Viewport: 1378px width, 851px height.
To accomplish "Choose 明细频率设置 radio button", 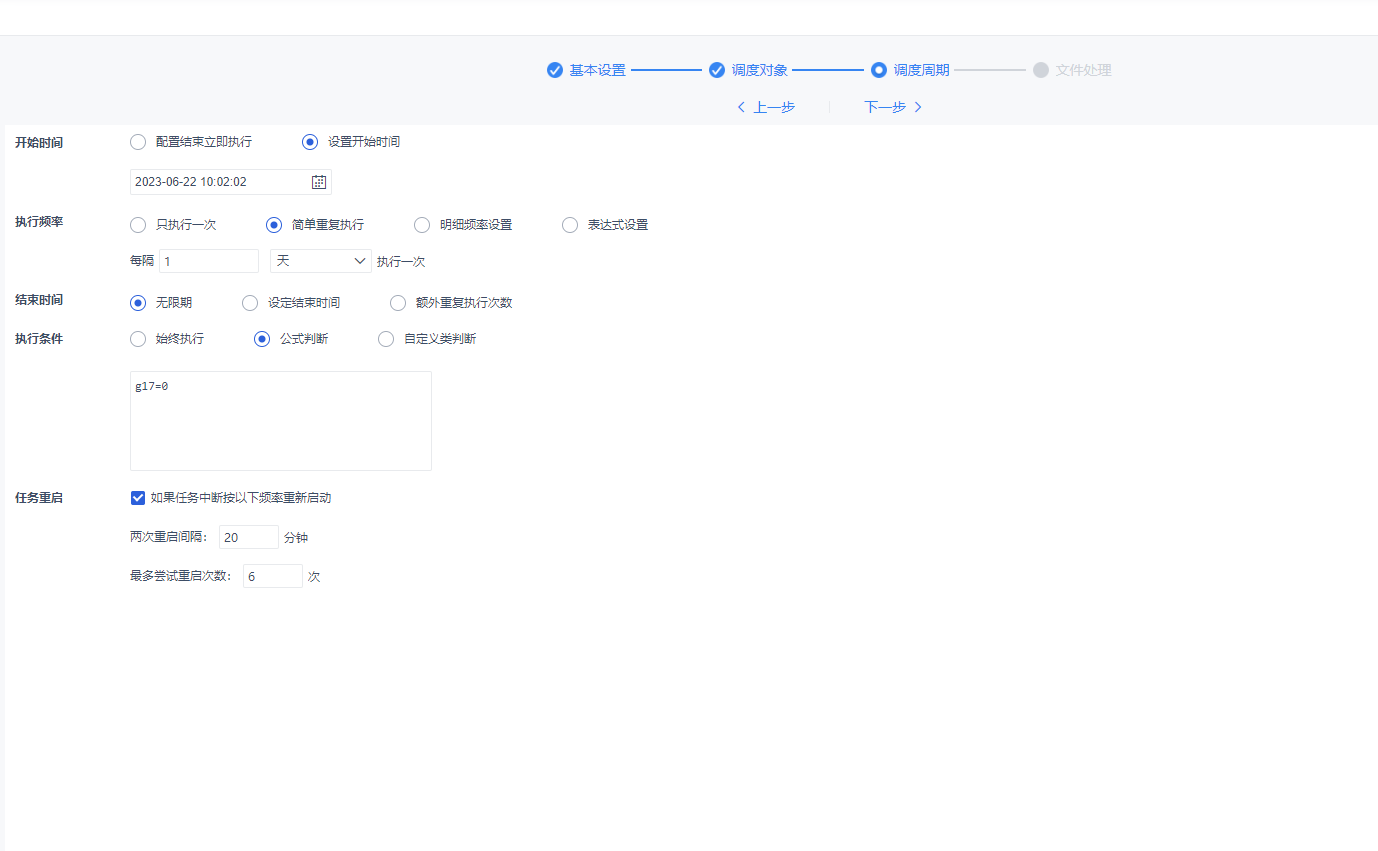I will pos(422,225).
